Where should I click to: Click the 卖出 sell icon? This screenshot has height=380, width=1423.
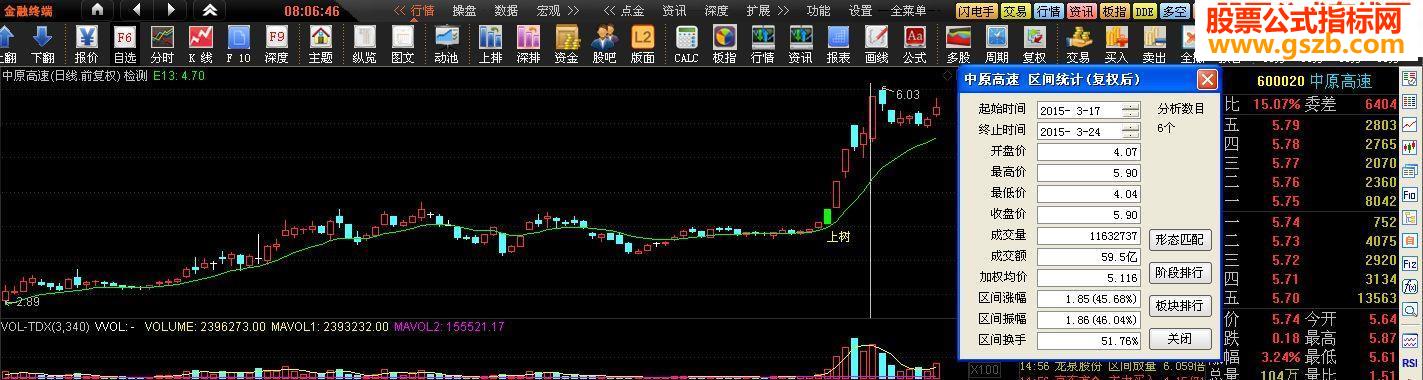[1154, 44]
